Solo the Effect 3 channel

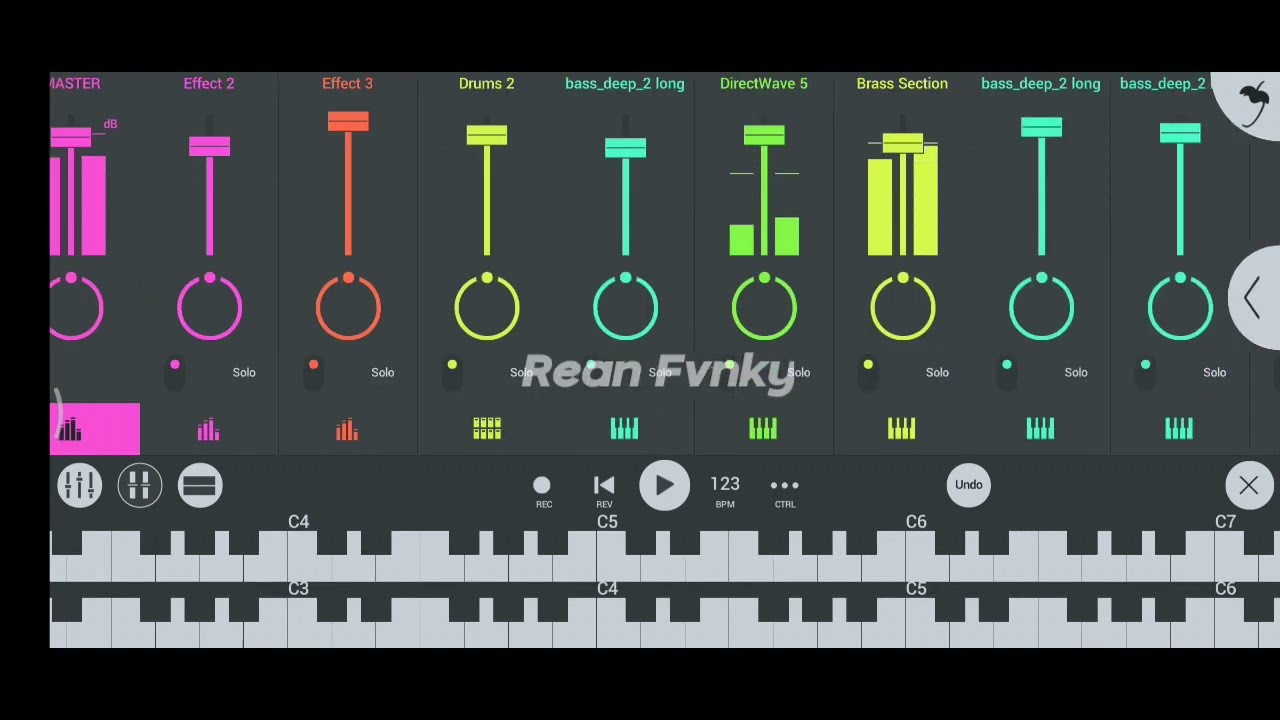pyautogui.click(x=383, y=372)
